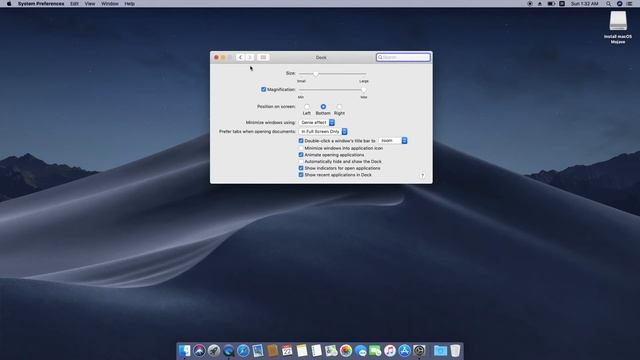Open Notification Center list icon in menu bar
Screen dimensions: 640x360
630,4
